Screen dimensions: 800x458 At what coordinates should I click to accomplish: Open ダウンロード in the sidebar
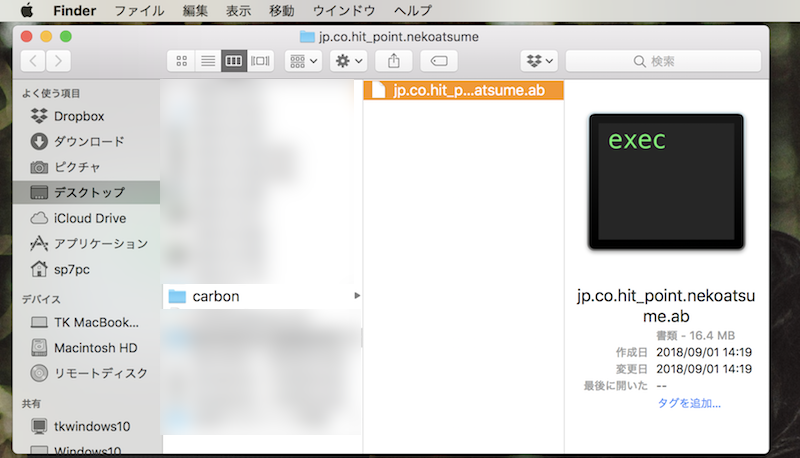click(x=87, y=141)
